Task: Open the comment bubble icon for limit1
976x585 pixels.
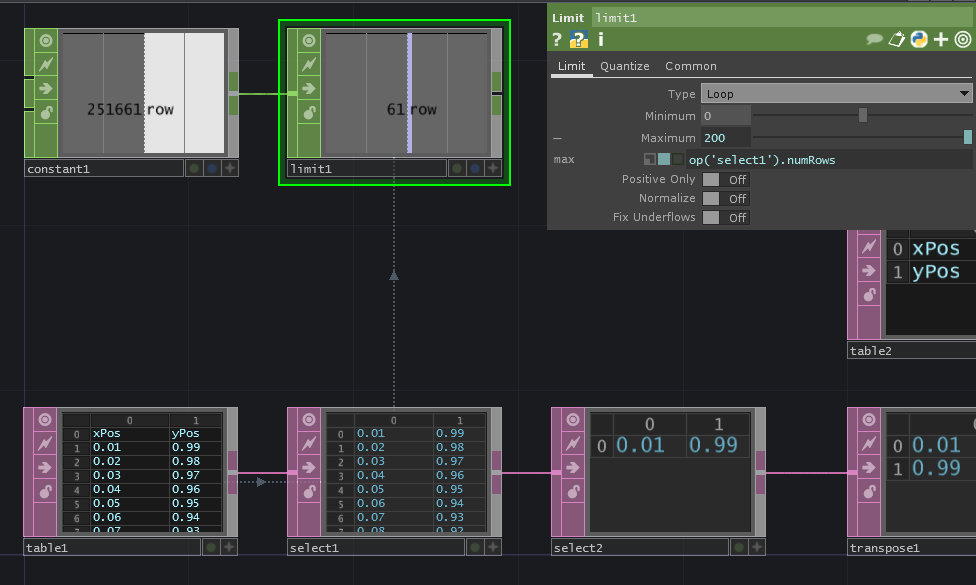Action: (874, 40)
